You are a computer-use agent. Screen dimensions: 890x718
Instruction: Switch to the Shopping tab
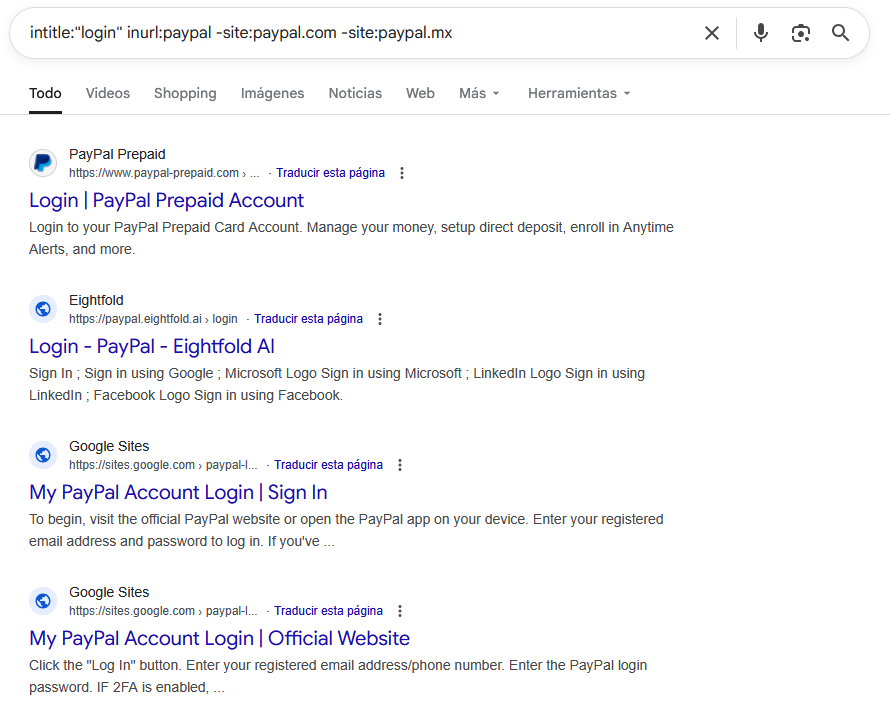point(185,93)
